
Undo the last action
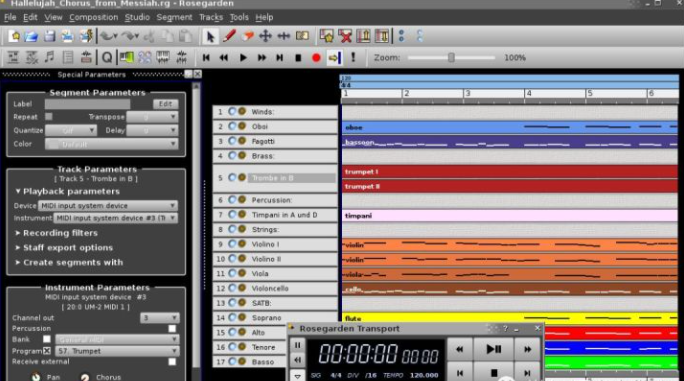(108, 36)
